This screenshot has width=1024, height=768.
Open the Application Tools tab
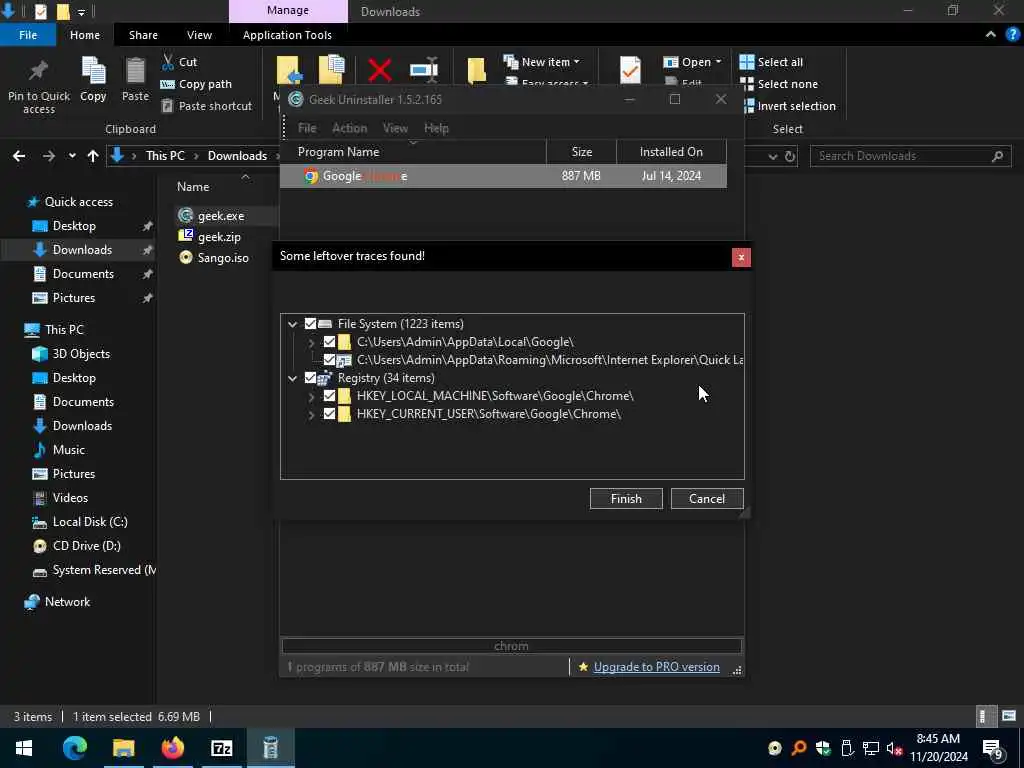click(x=287, y=35)
